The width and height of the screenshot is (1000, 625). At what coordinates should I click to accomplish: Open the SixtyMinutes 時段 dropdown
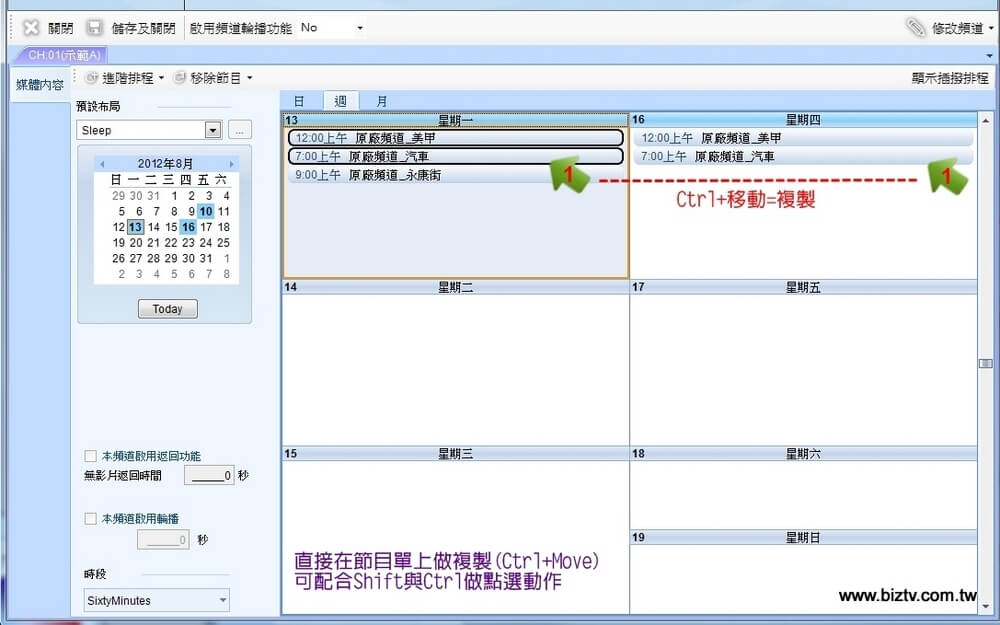[222, 601]
